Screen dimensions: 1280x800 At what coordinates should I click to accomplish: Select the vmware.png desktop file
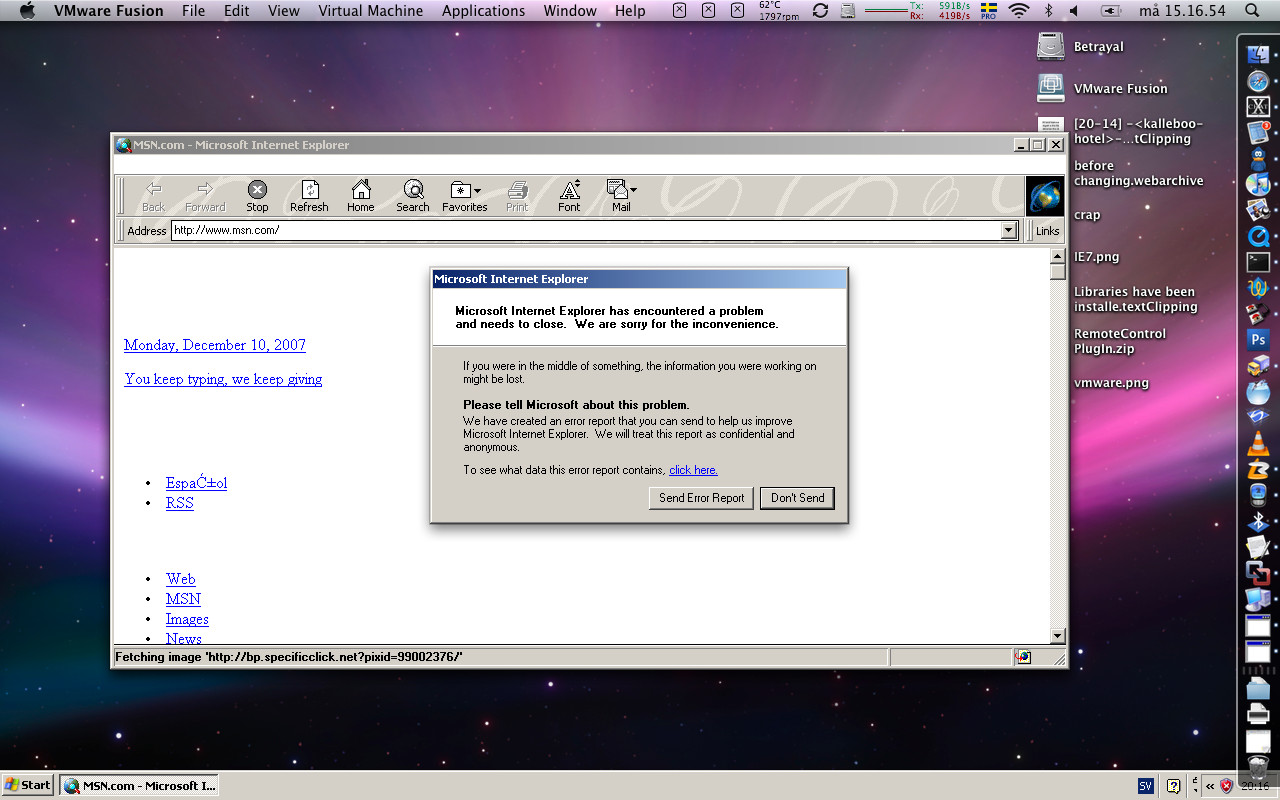pyautogui.click(x=1111, y=383)
